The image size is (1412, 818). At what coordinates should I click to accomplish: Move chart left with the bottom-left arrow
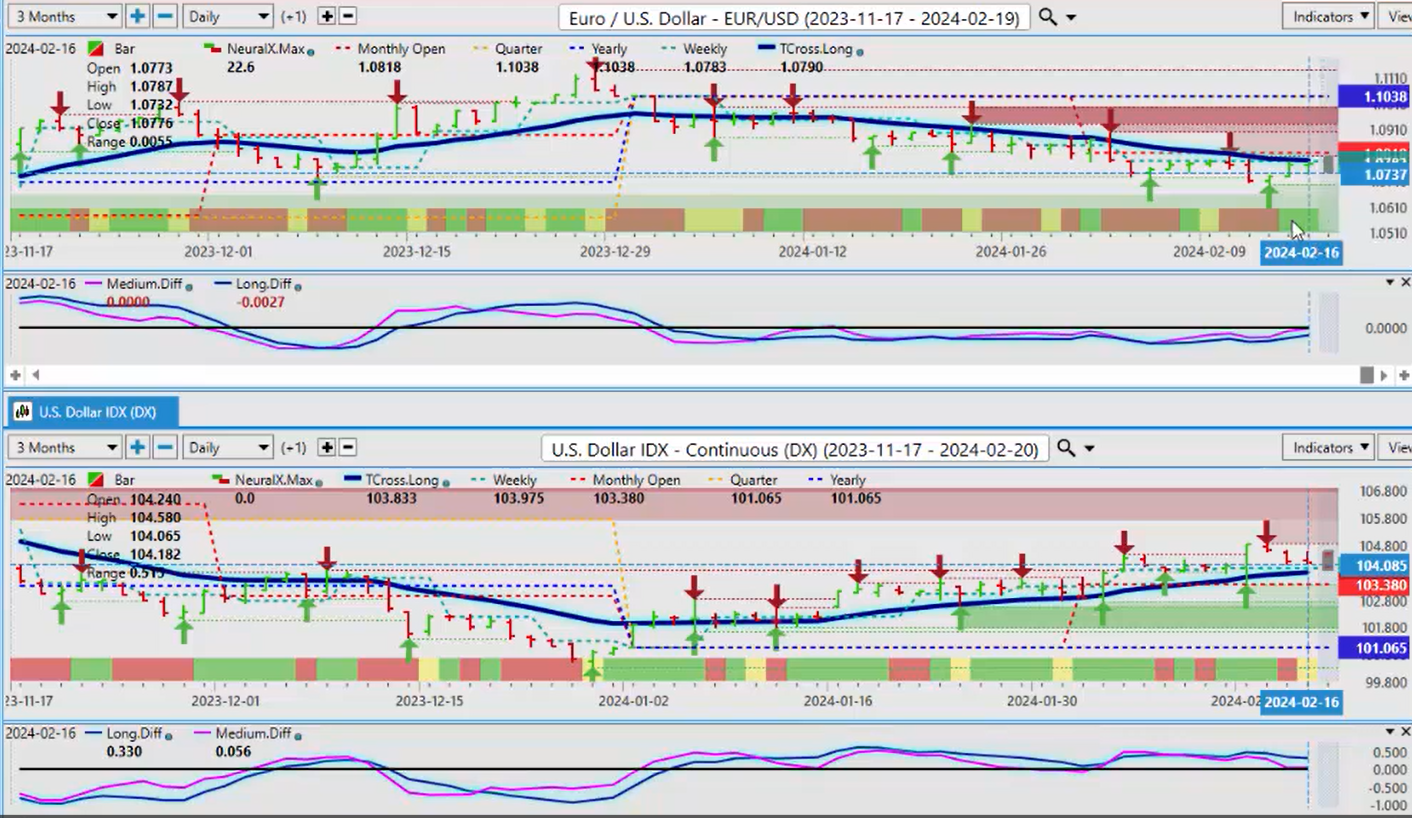(x=35, y=375)
